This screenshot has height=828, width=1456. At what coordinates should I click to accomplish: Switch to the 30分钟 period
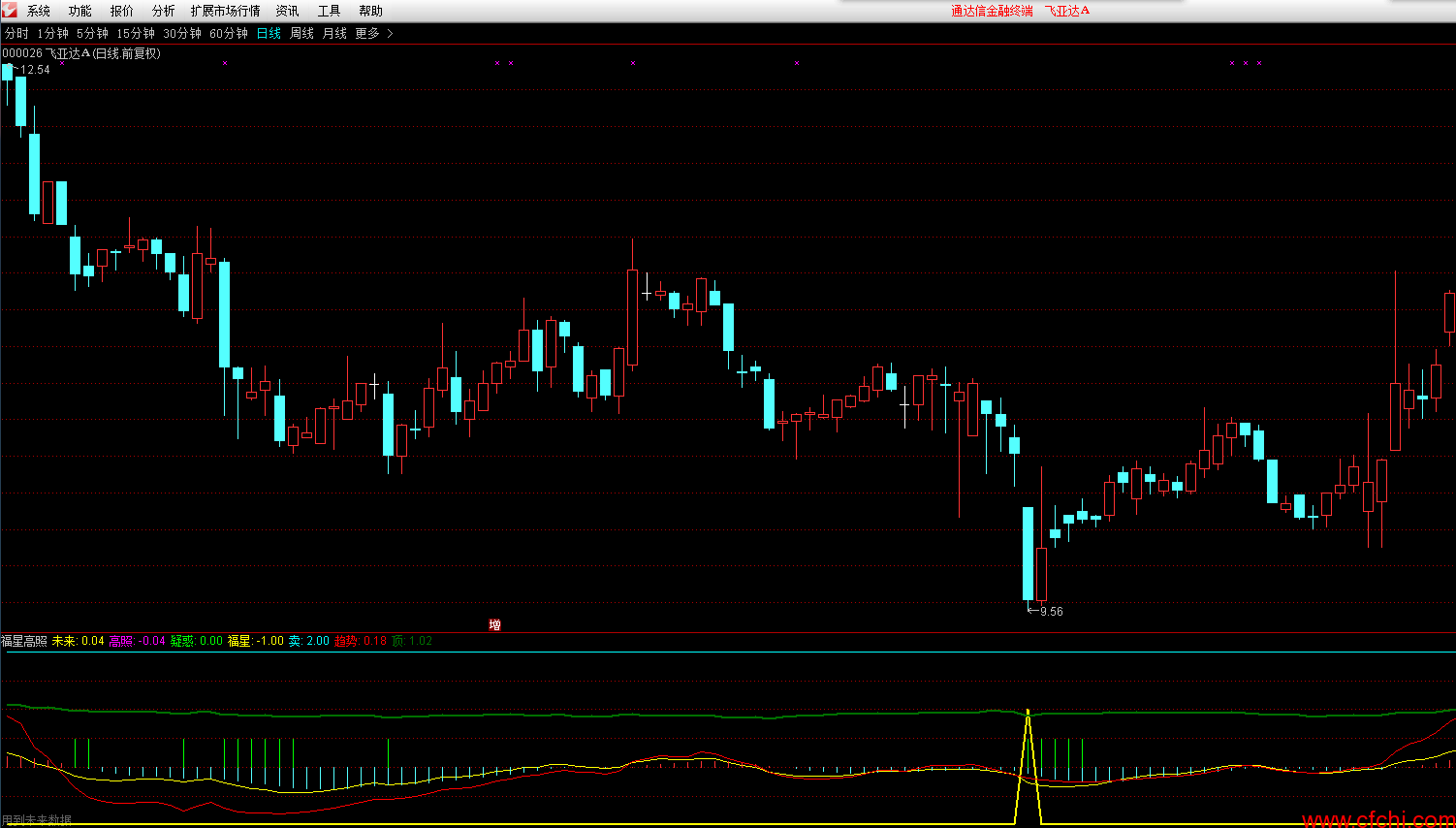(182, 33)
